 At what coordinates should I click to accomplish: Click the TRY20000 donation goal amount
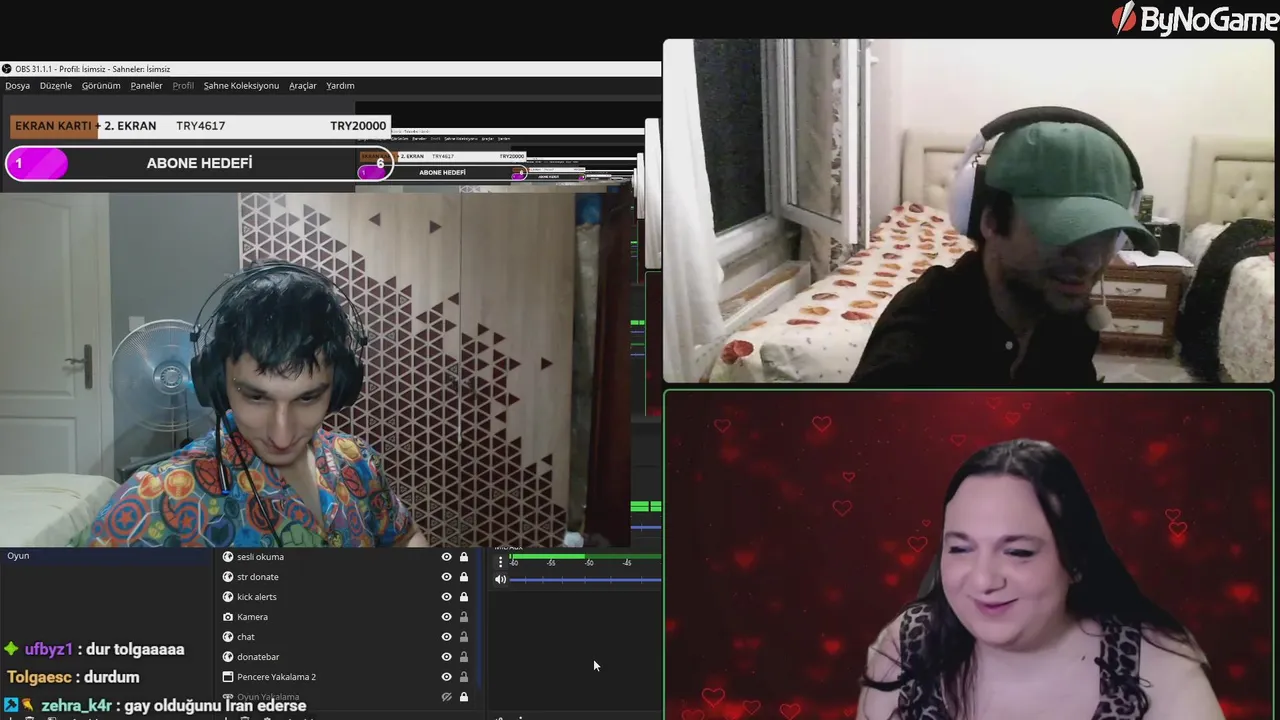[358, 126]
